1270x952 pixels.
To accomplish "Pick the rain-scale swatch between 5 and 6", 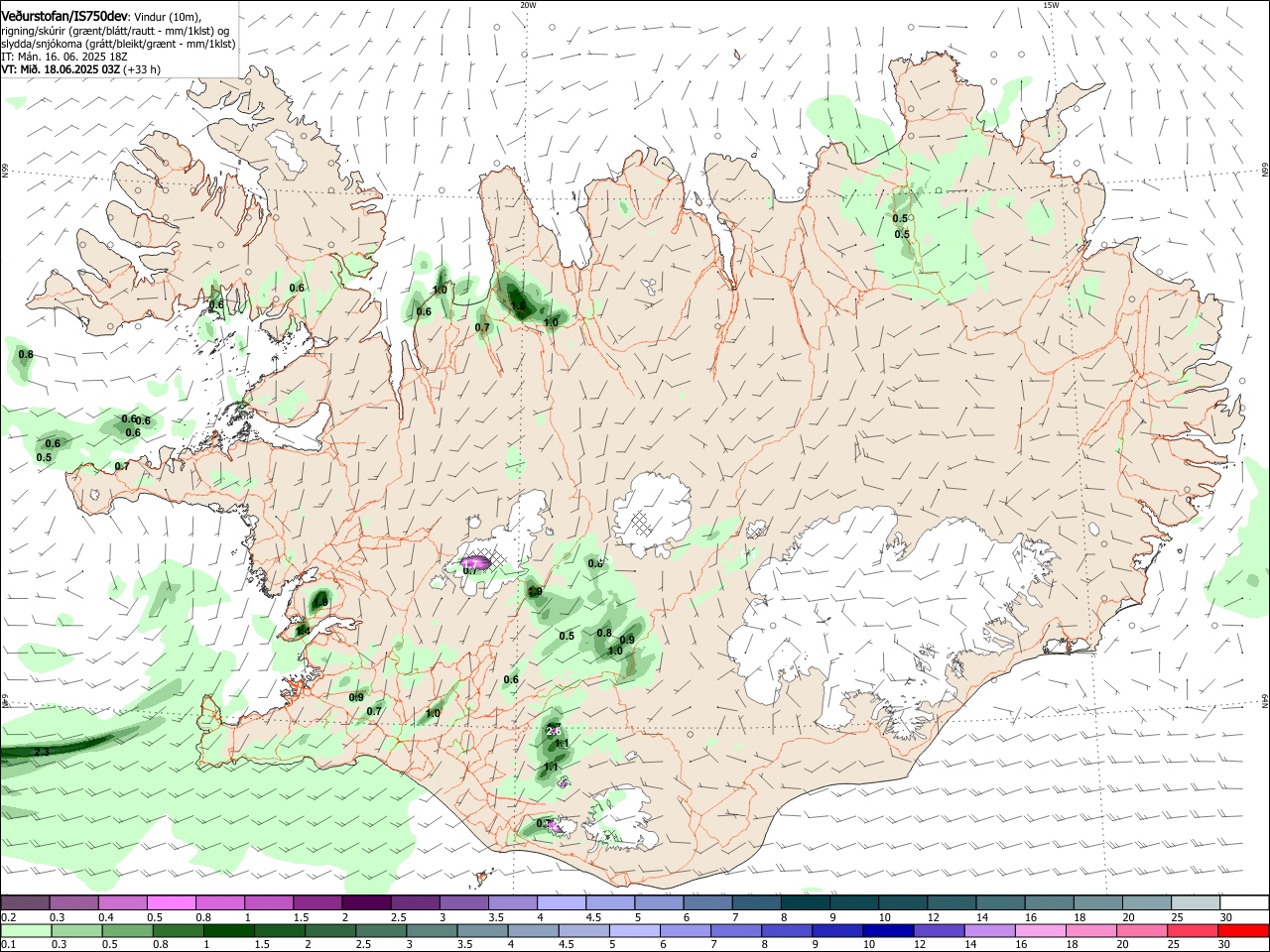I will (x=636, y=931).
